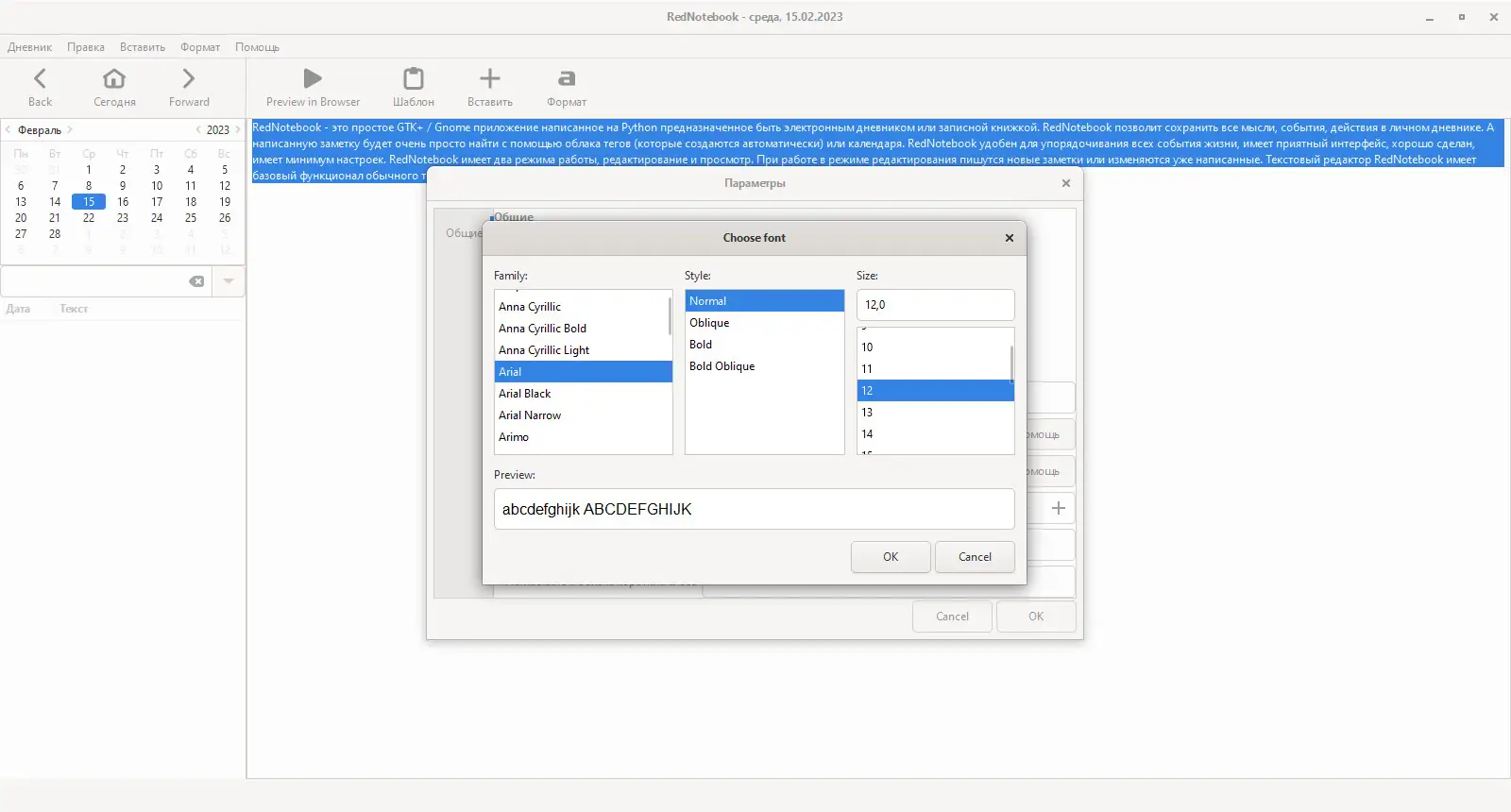Cancel the Choose font dialog
Viewport: 1511px width, 812px height.
[975, 557]
